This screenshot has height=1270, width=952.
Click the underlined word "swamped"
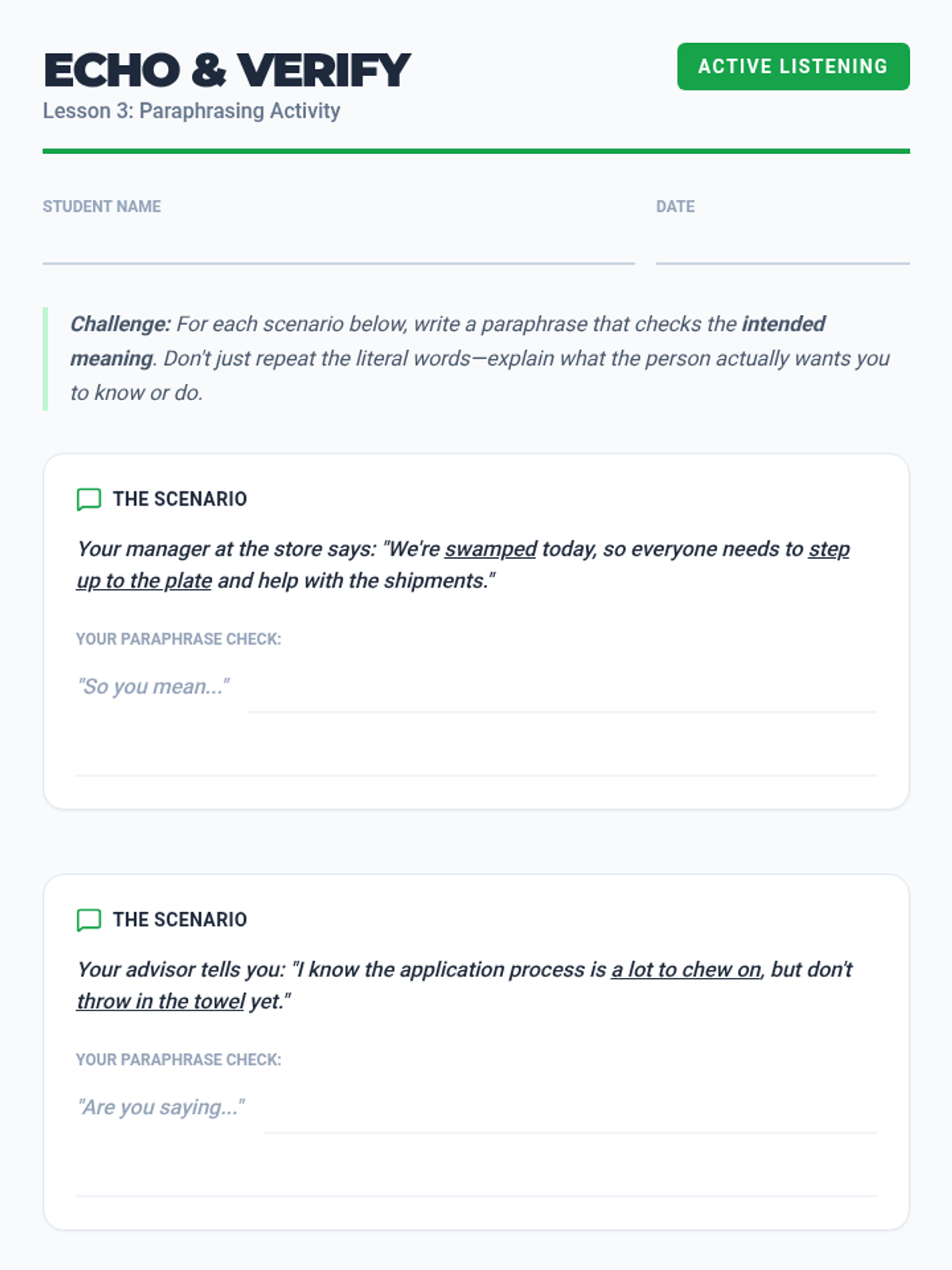click(490, 549)
